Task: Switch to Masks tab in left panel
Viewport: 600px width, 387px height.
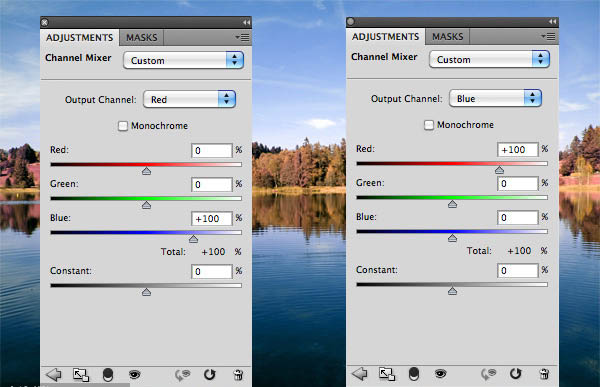Action: coord(142,38)
